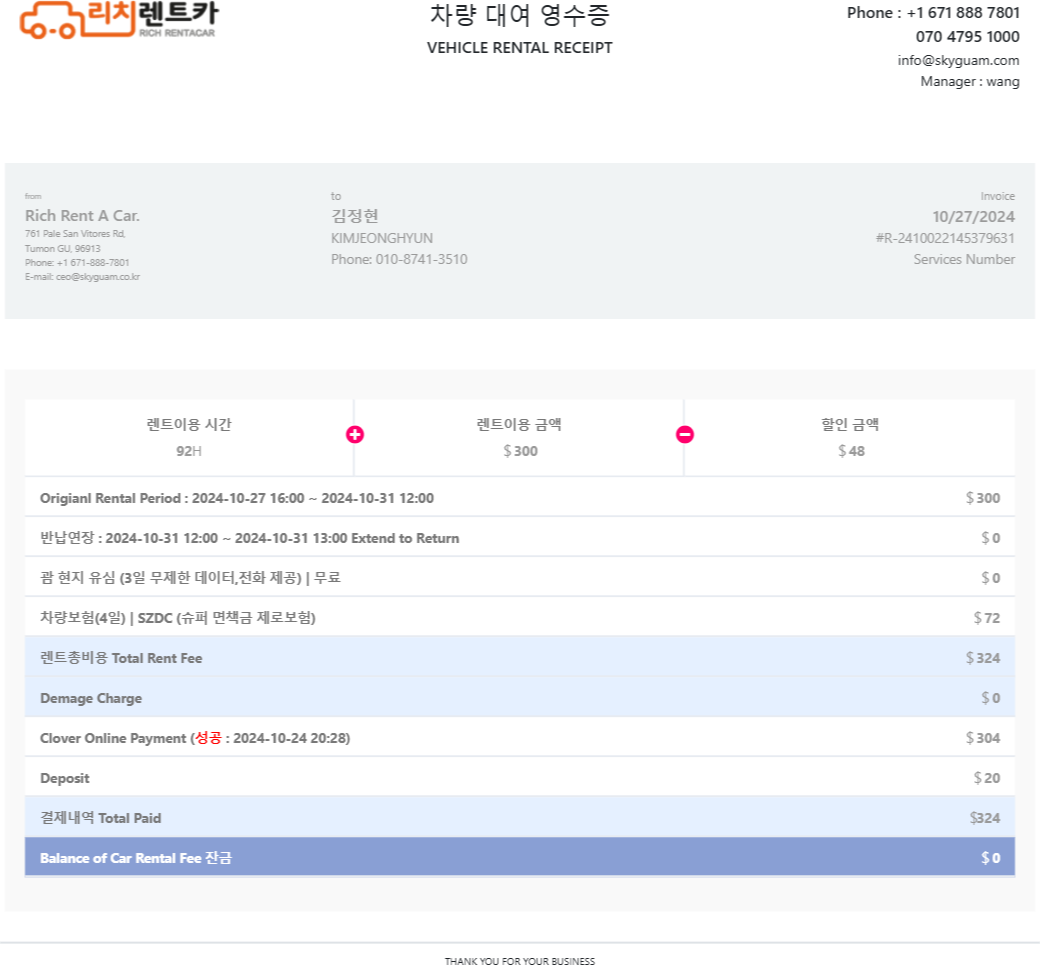The width and height of the screenshot is (1040, 969).
Task: Select the Extend to Return row
Action: [520, 537]
